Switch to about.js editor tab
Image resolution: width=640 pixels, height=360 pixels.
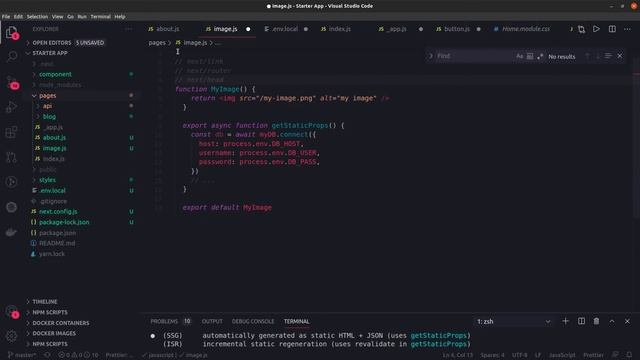point(167,29)
